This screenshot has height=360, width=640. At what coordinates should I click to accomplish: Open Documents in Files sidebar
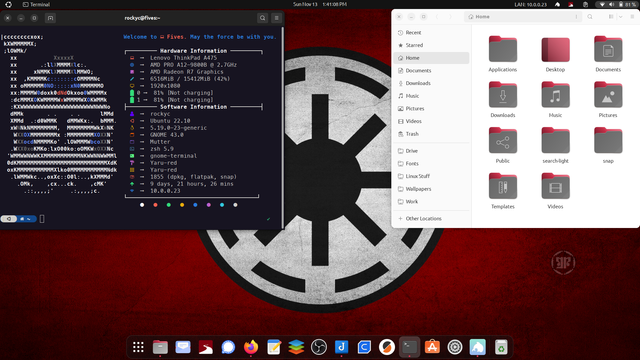click(x=431, y=71)
